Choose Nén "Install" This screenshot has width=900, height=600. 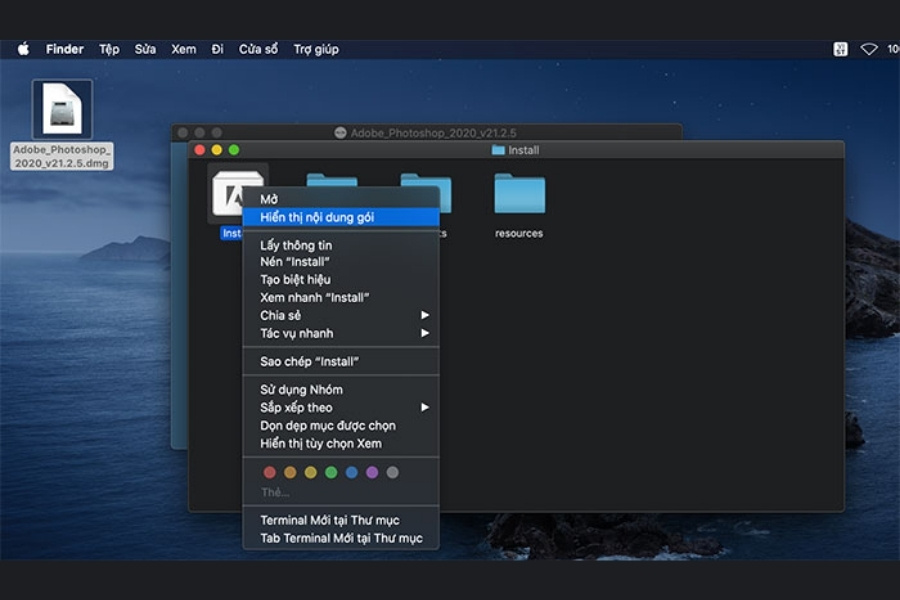click(341, 262)
